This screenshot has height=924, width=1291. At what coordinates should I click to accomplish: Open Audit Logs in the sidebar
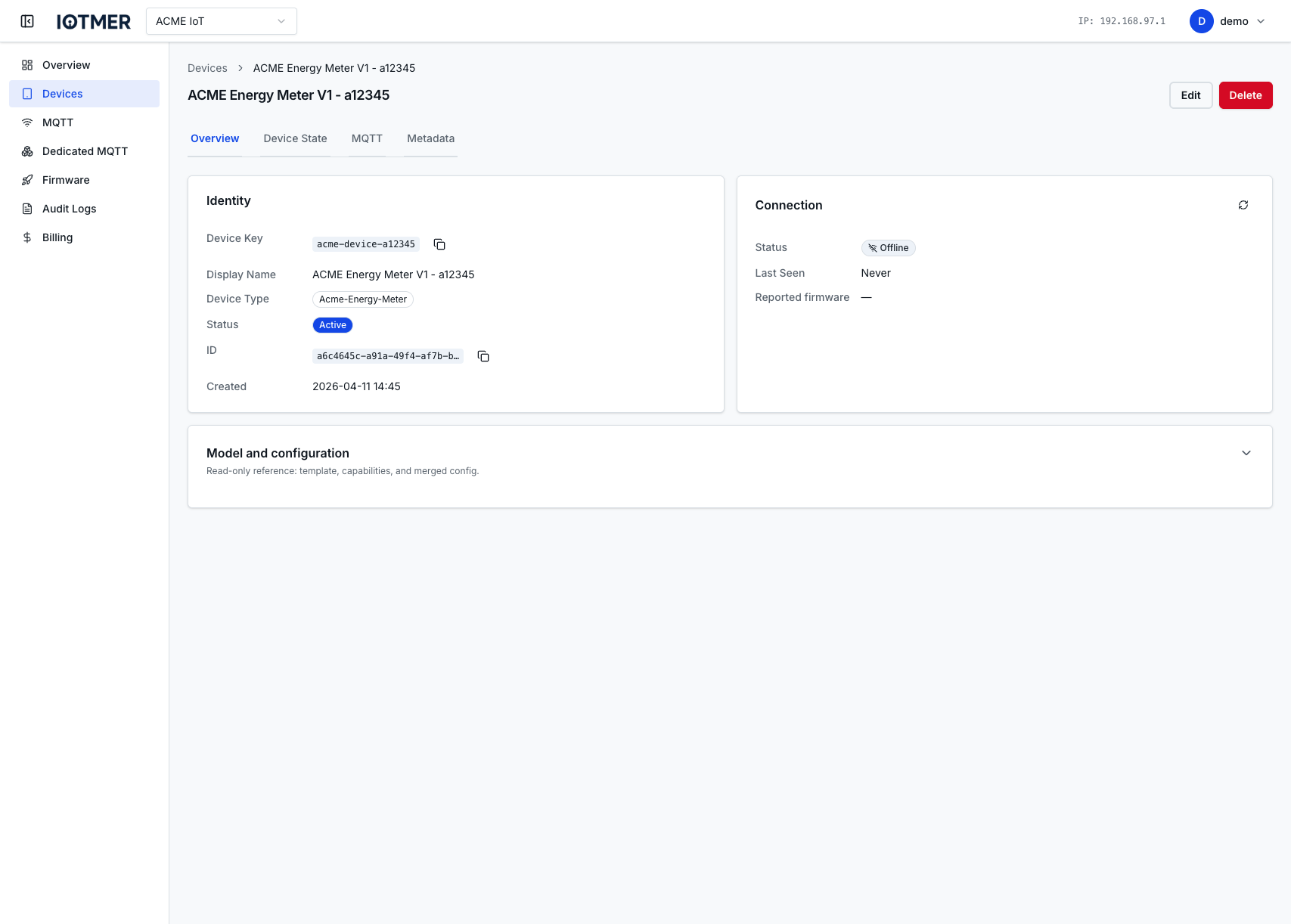tap(69, 209)
